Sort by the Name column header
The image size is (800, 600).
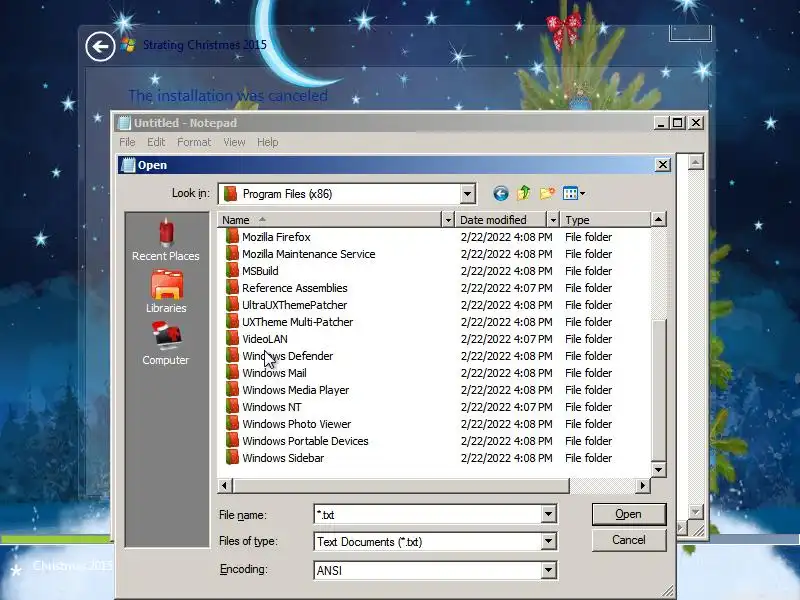click(330, 220)
